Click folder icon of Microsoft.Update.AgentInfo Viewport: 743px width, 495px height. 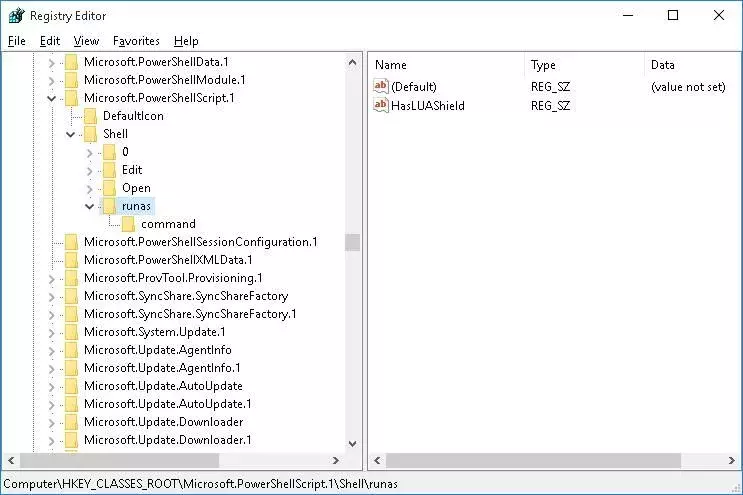pos(72,350)
